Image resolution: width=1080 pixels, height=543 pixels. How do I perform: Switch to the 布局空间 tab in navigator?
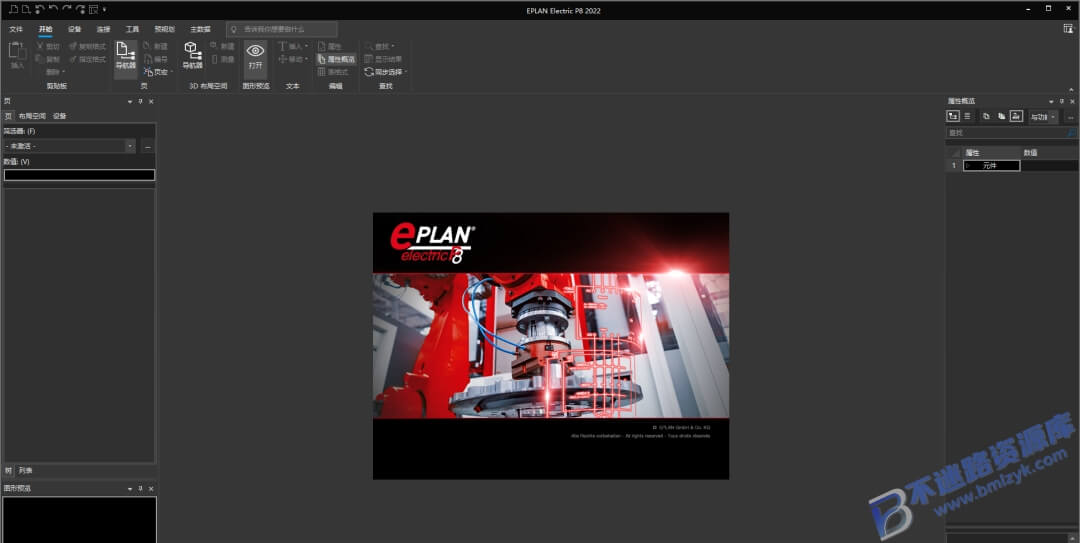[32, 116]
